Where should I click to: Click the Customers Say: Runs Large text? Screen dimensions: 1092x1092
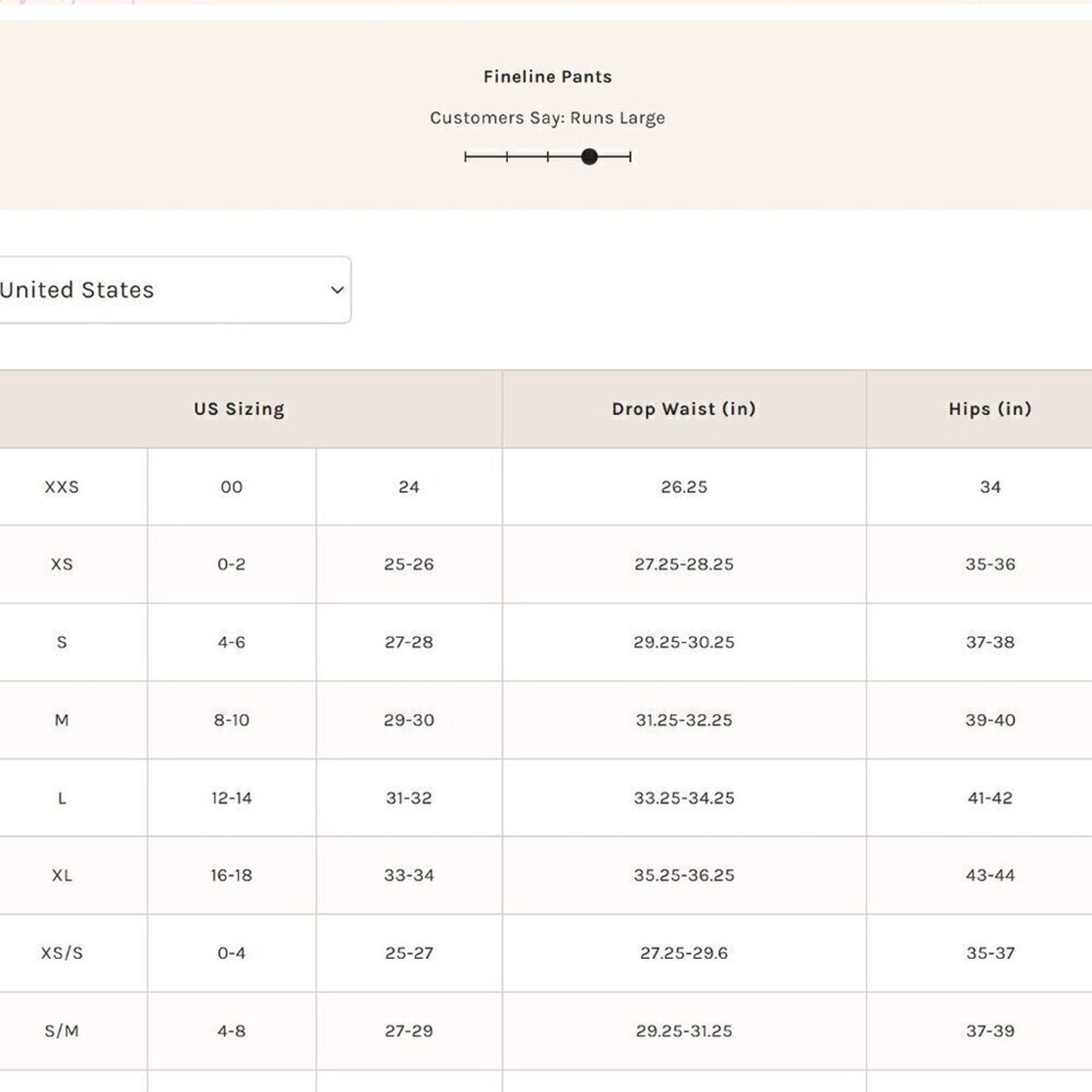[547, 118]
